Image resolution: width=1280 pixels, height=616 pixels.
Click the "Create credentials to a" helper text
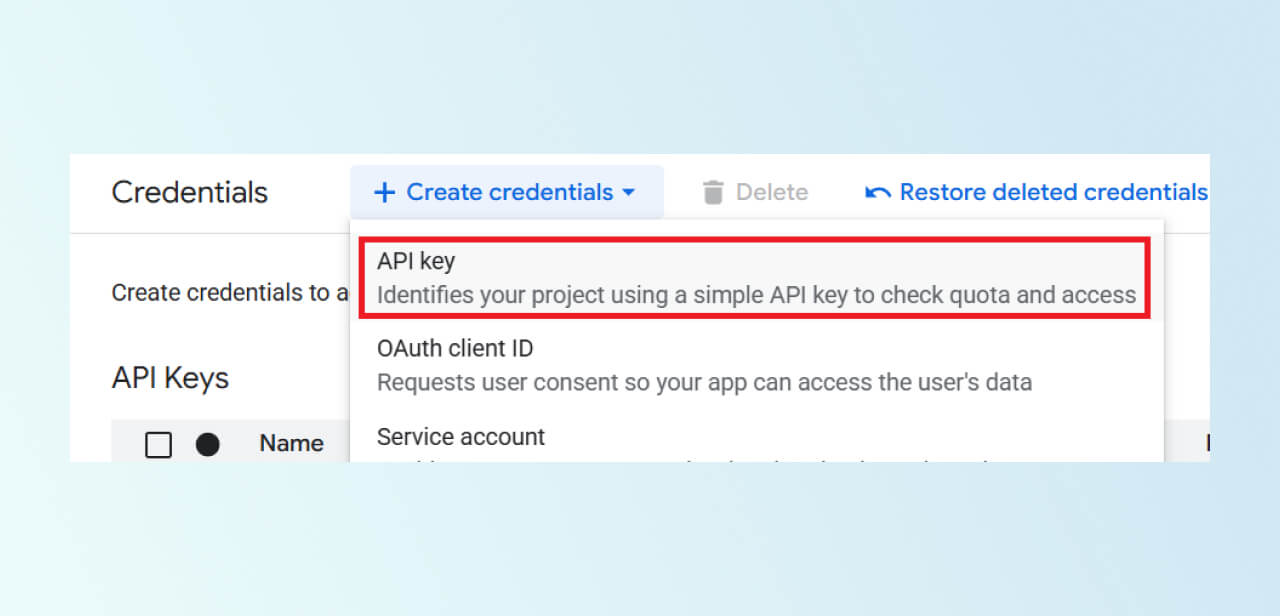tap(230, 293)
